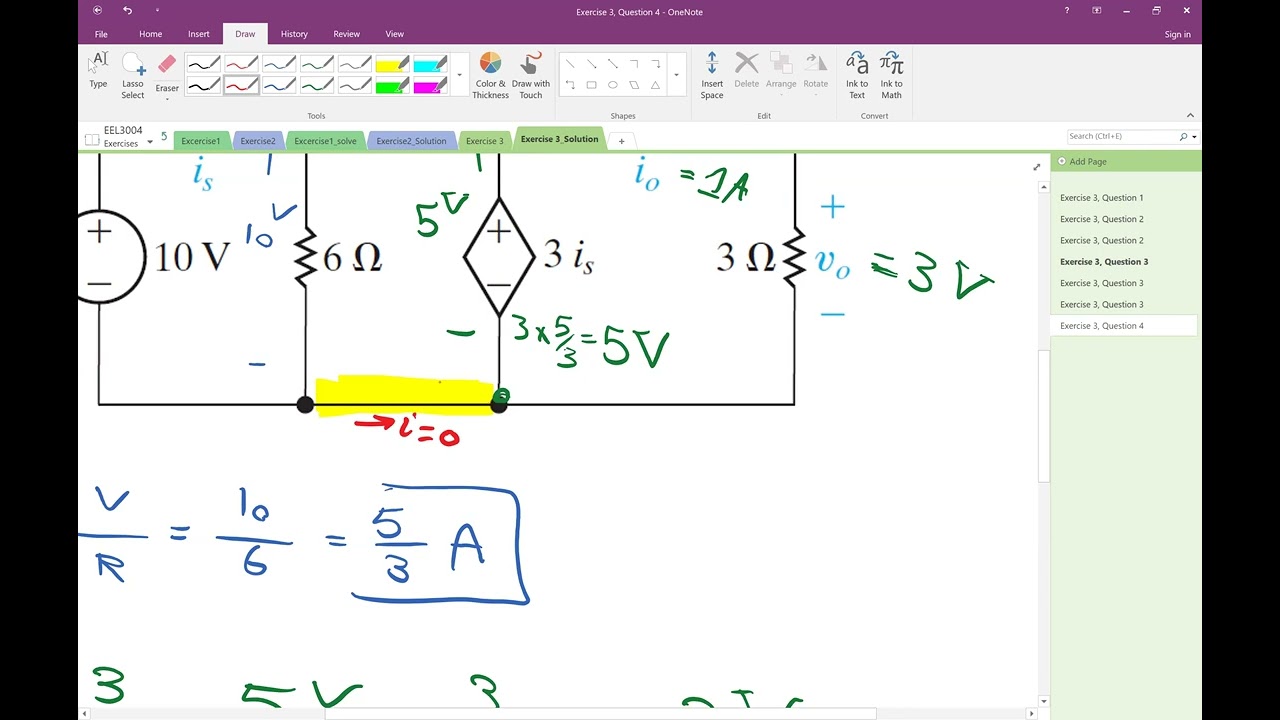Expand the Shapes gallery
The width and height of the screenshot is (1280, 720).
676,75
